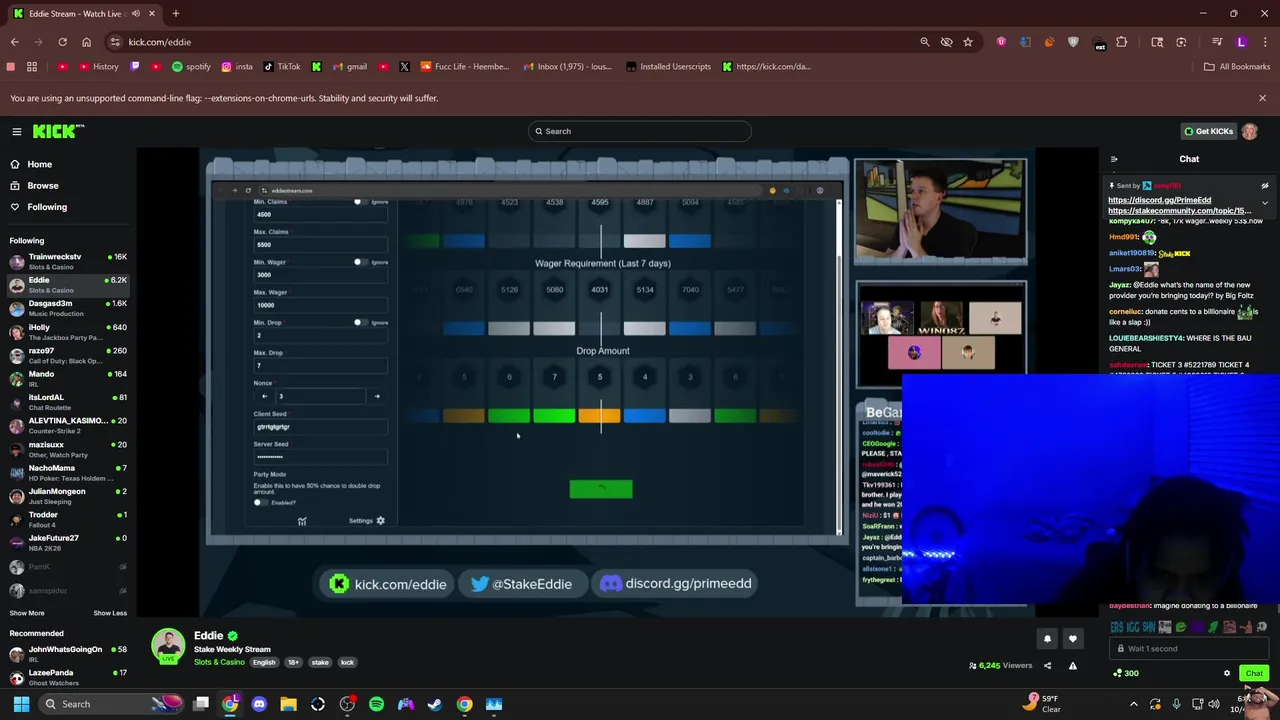1280x720 pixels.
Task: Click the Chrome home button
Action: [86, 42]
